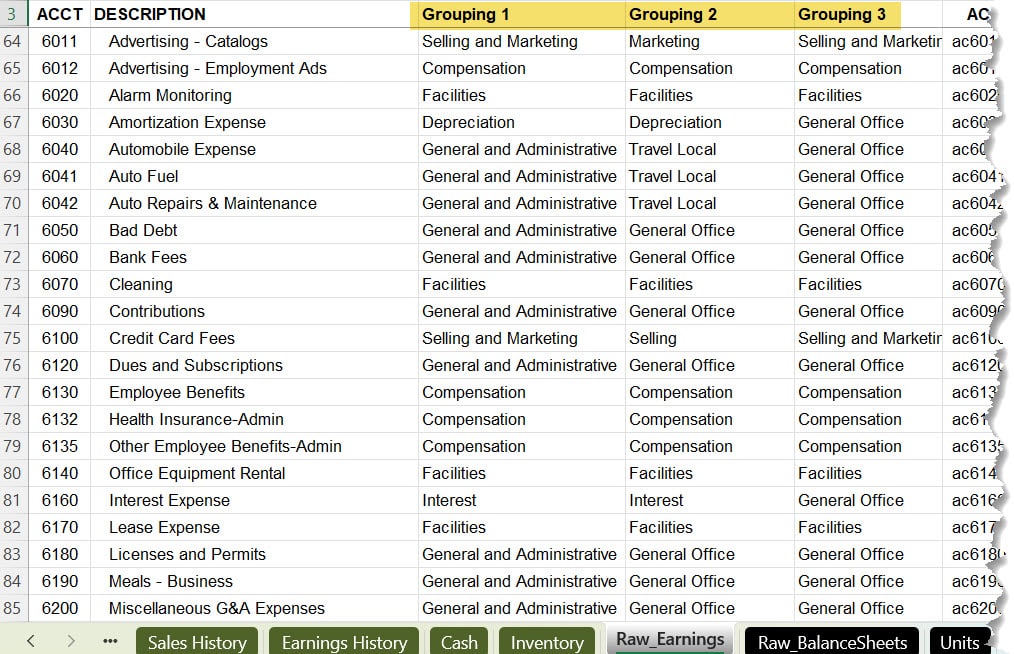Click the Contributions cell
Image resolution: width=1014 pixels, height=654 pixels.
[254, 311]
